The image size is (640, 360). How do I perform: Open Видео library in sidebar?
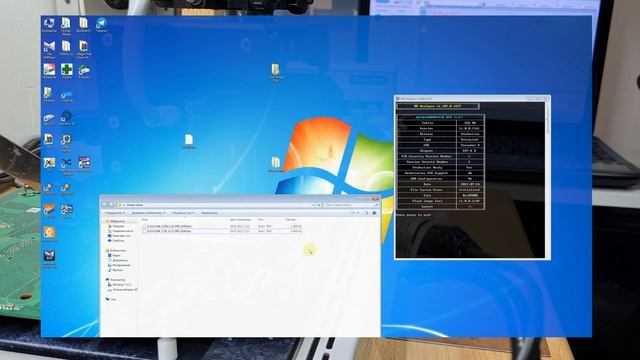[x=114, y=256]
